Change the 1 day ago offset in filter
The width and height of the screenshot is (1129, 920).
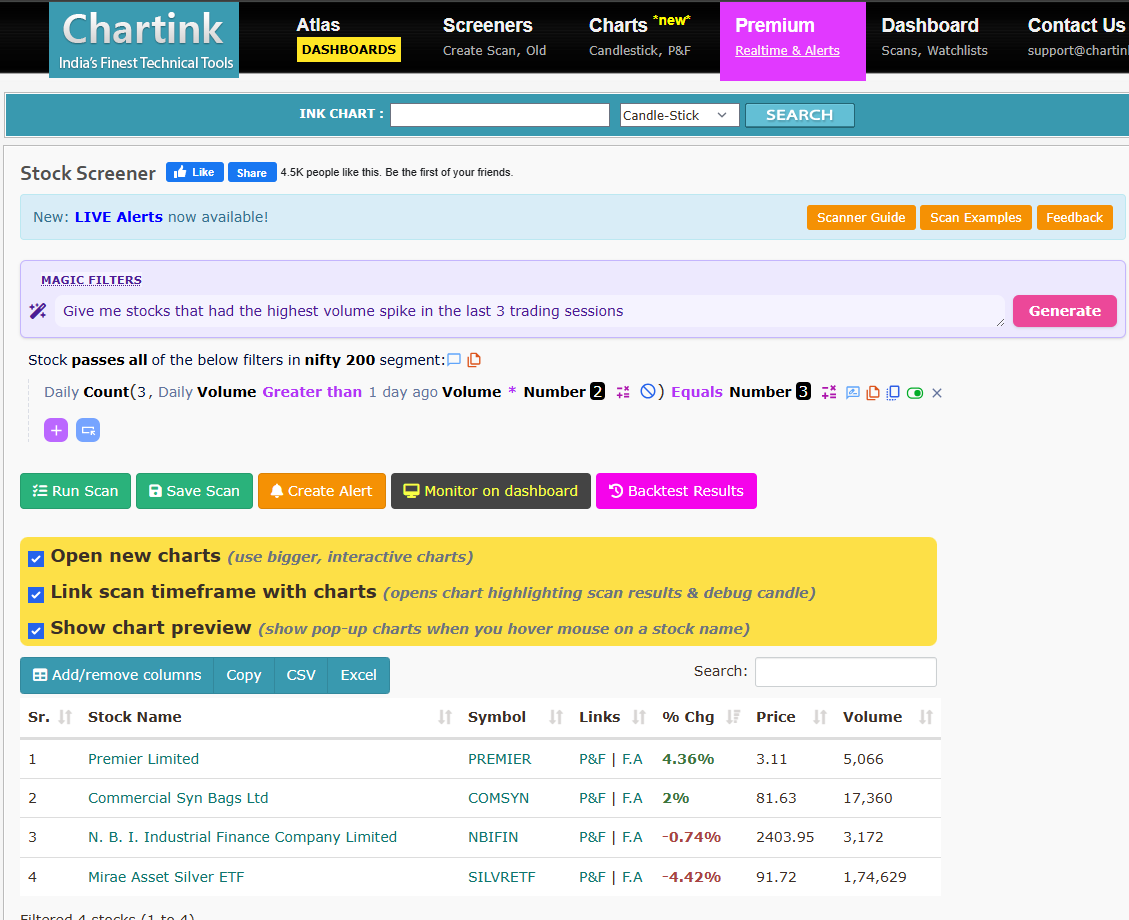[402, 392]
